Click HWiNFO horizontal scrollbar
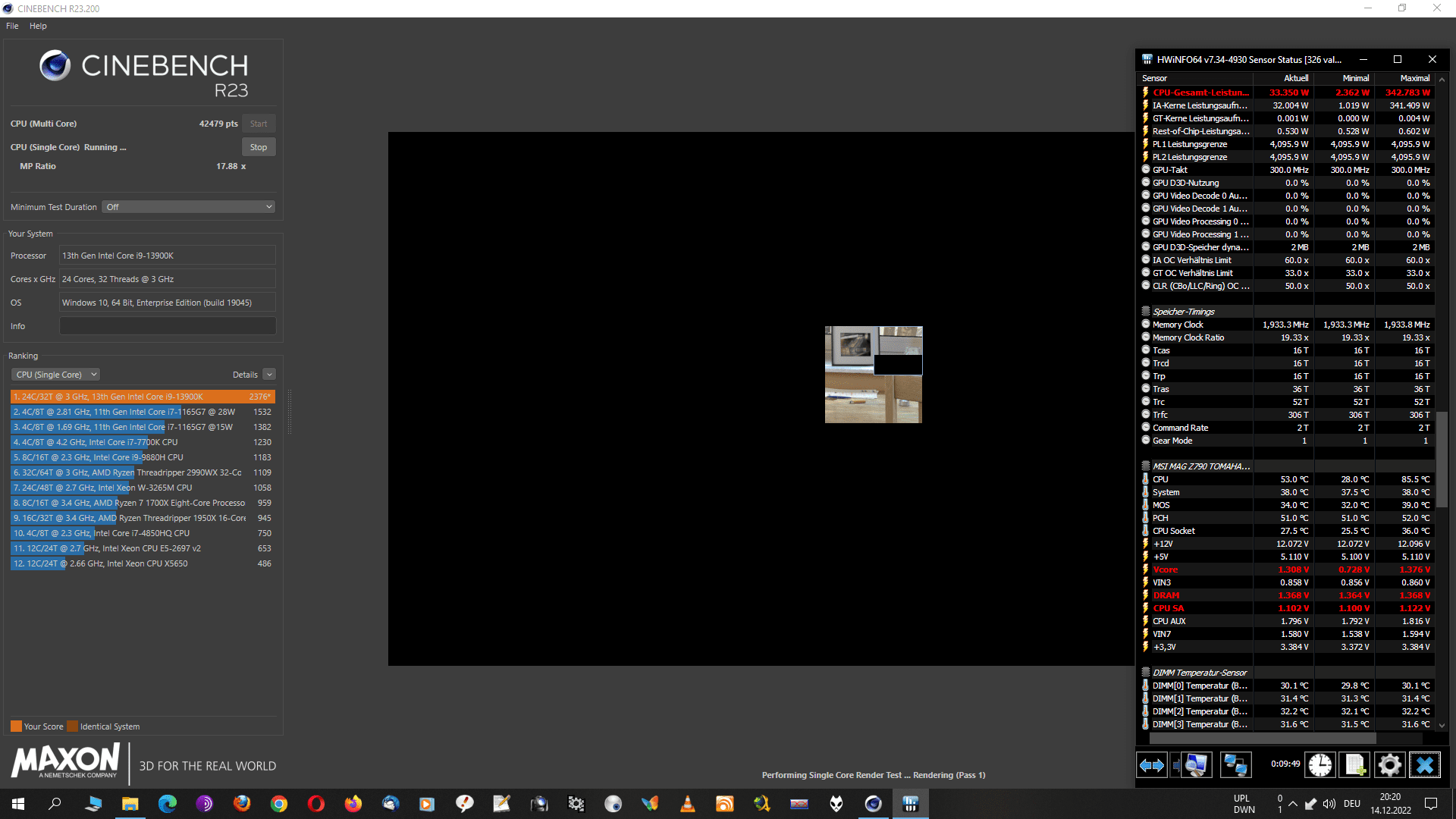Viewport: 1456px width, 819px height. tap(1263, 738)
